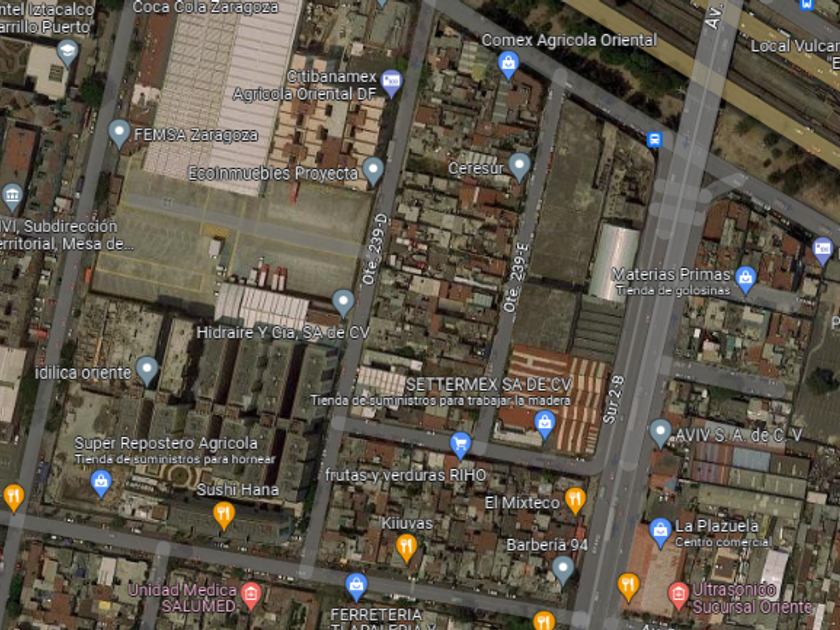The image size is (840, 630).
Task: Open the Unidad Medica SALUMED clinic pin
Action: pyautogui.click(x=251, y=596)
